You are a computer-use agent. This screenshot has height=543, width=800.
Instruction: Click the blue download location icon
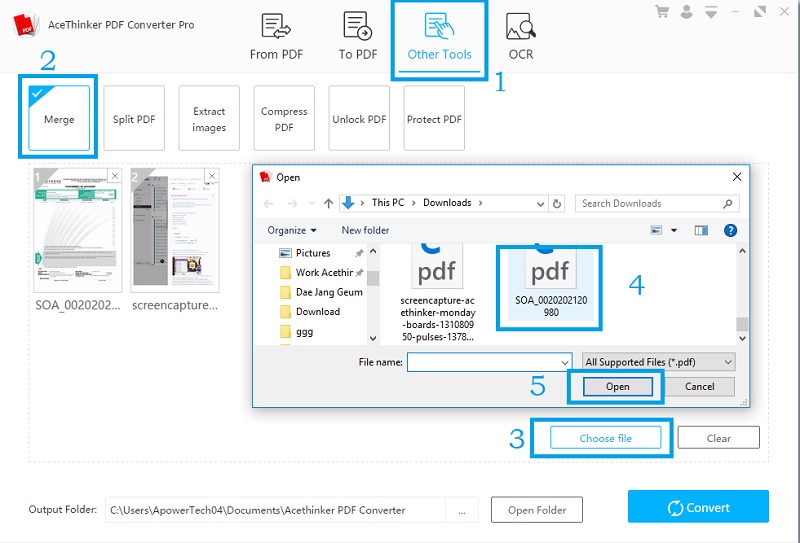pyautogui.click(x=348, y=203)
